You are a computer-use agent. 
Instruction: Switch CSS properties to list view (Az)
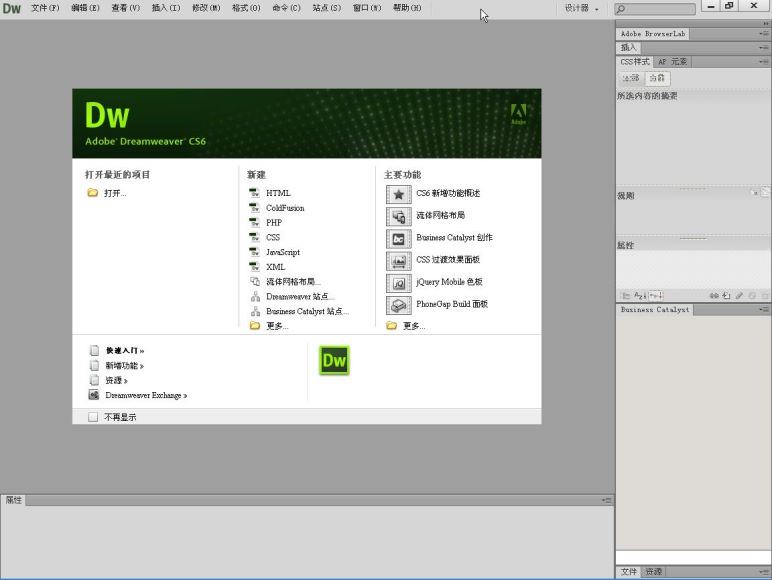[640, 295]
